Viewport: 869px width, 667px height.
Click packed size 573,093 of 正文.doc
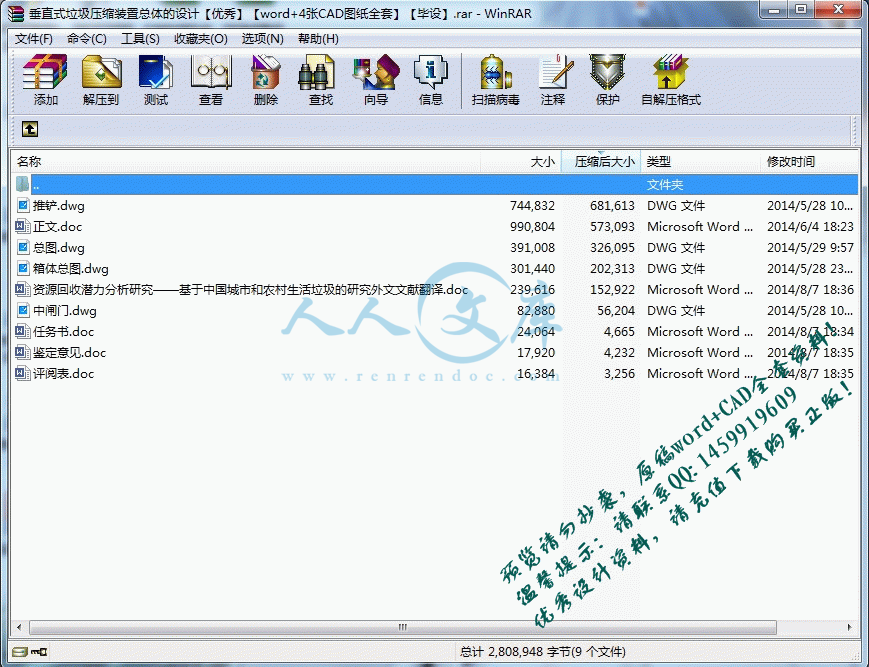coord(612,227)
